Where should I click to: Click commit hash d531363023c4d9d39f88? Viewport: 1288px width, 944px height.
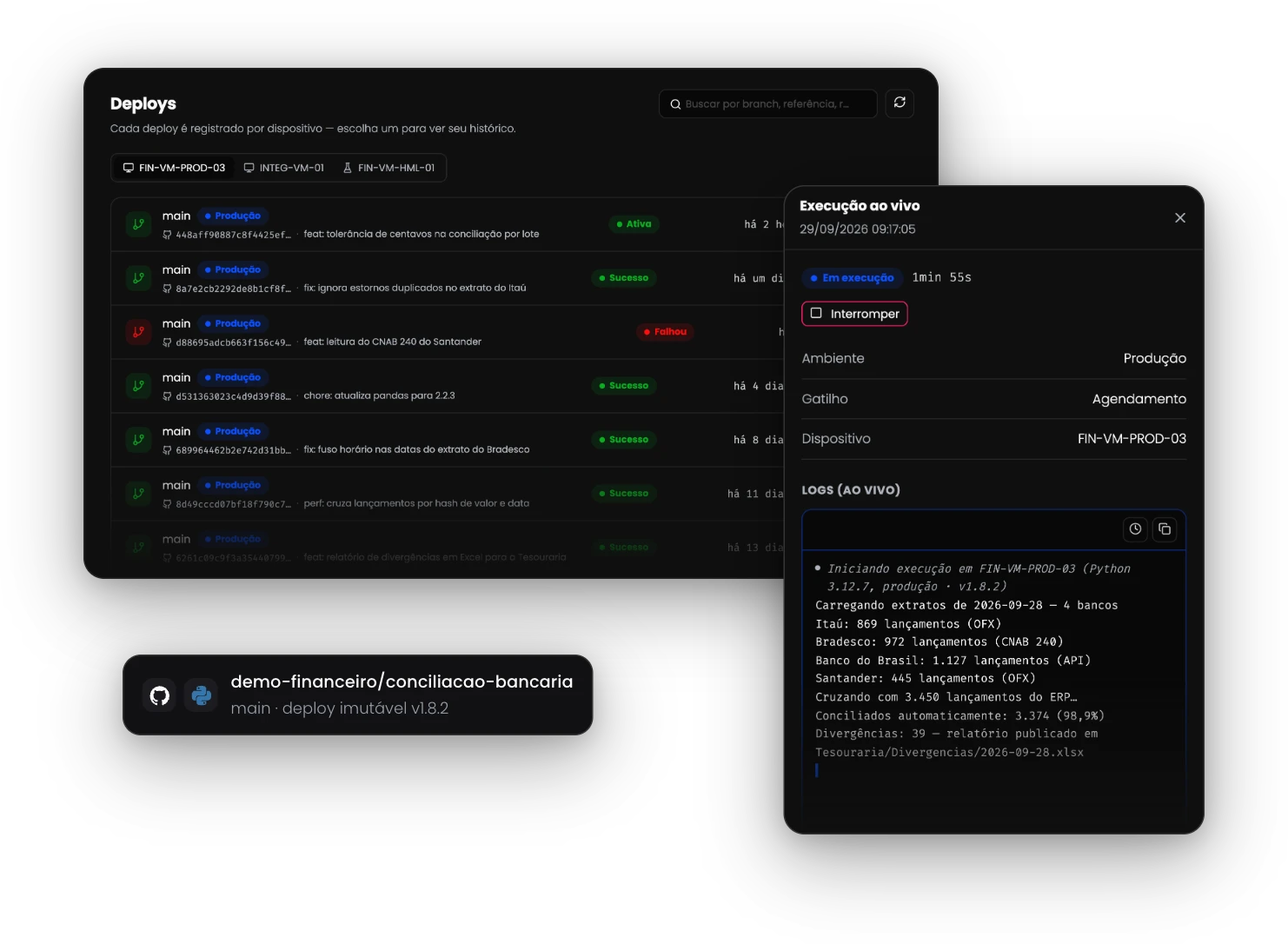233,396
